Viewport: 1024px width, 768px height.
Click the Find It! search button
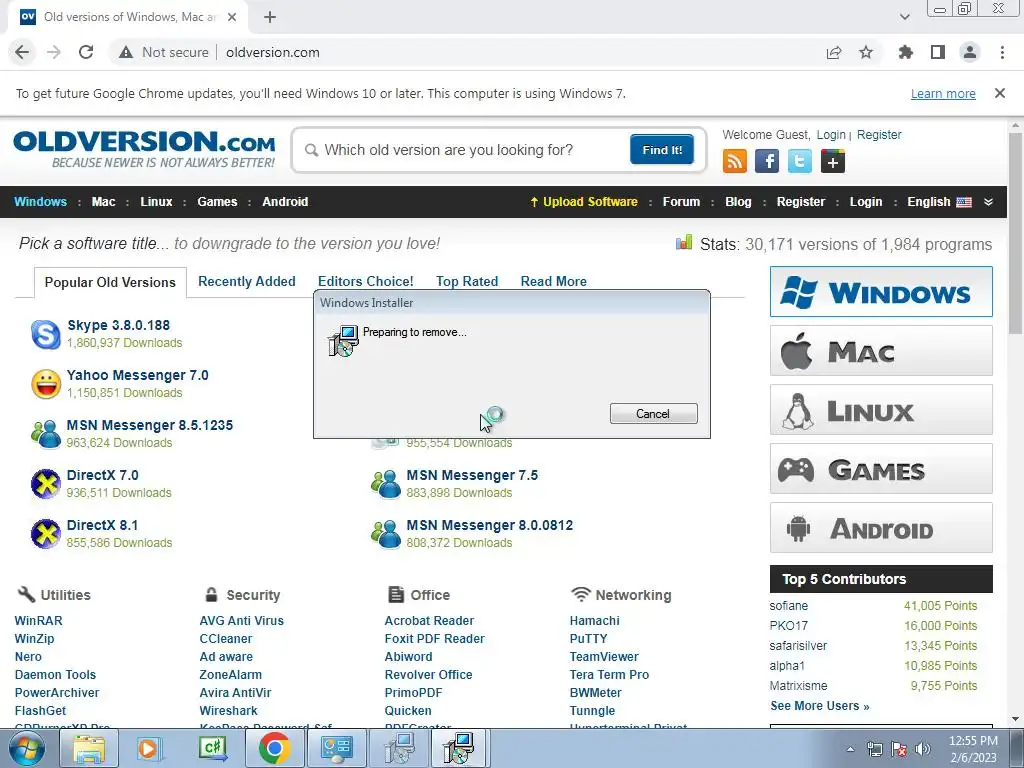click(662, 150)
